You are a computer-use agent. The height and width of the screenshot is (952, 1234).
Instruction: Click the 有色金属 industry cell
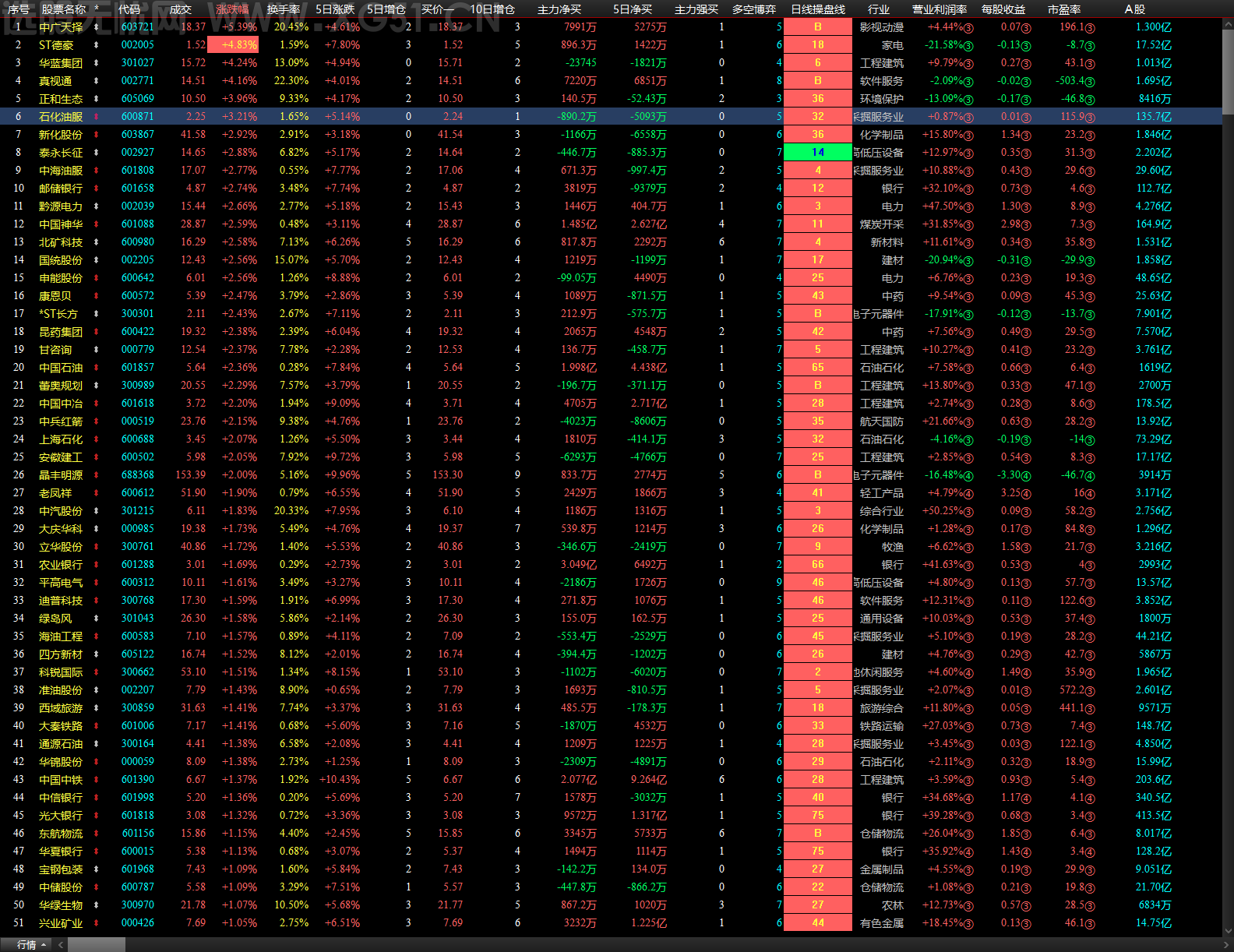coord(882,923)
